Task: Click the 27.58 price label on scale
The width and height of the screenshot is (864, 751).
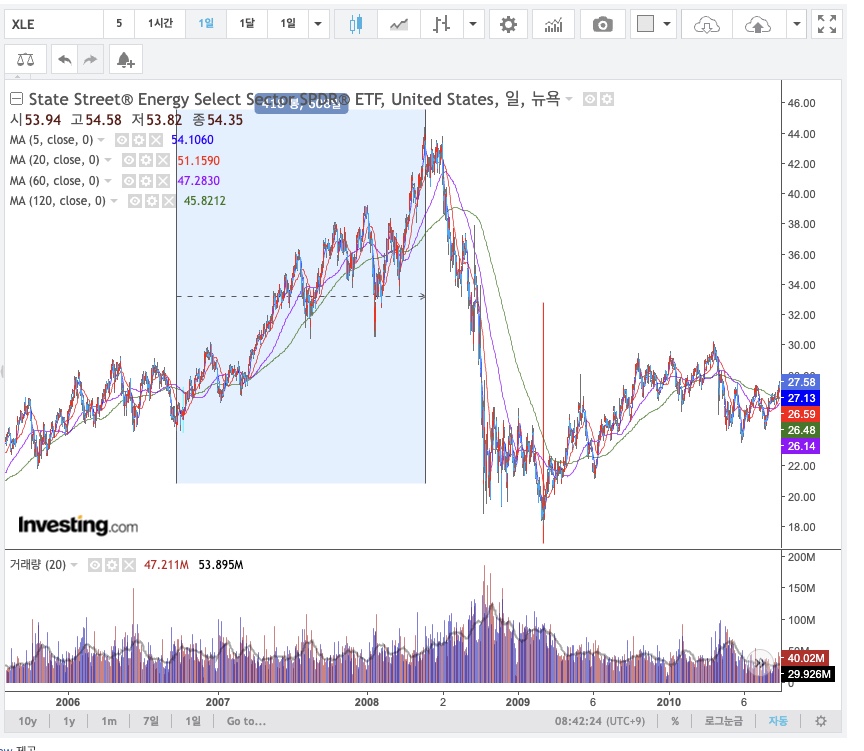Action: pos(801,382)
